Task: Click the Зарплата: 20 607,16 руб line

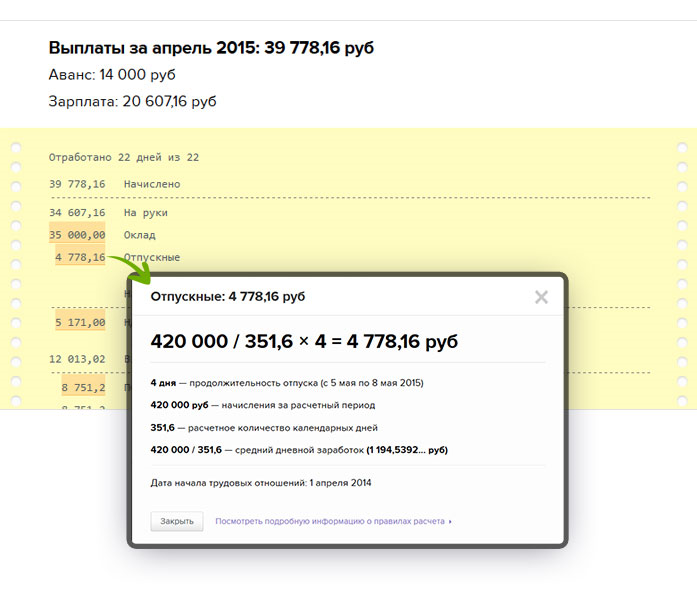Action: (x=132, y=101)
